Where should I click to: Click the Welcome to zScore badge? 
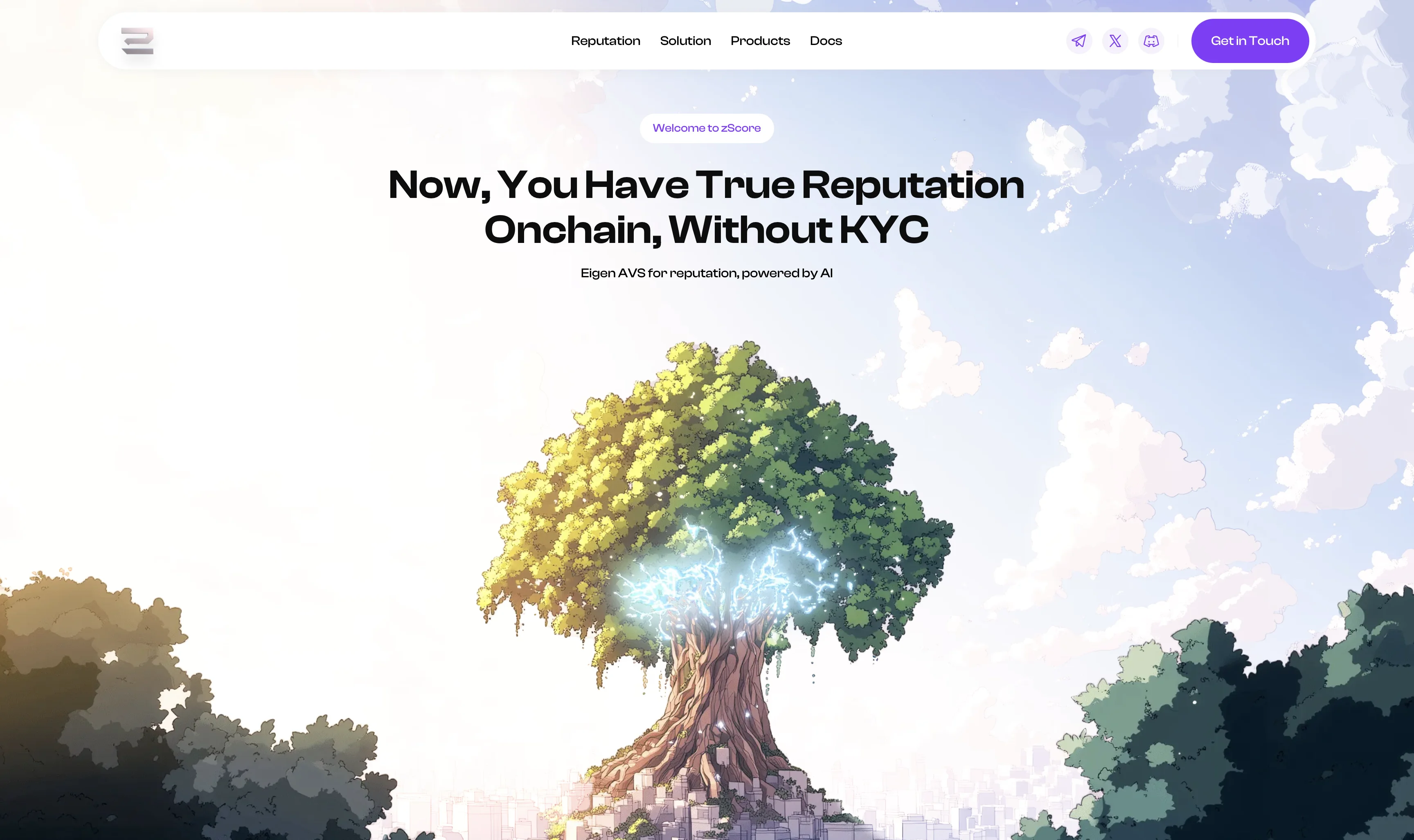(707, 128)
